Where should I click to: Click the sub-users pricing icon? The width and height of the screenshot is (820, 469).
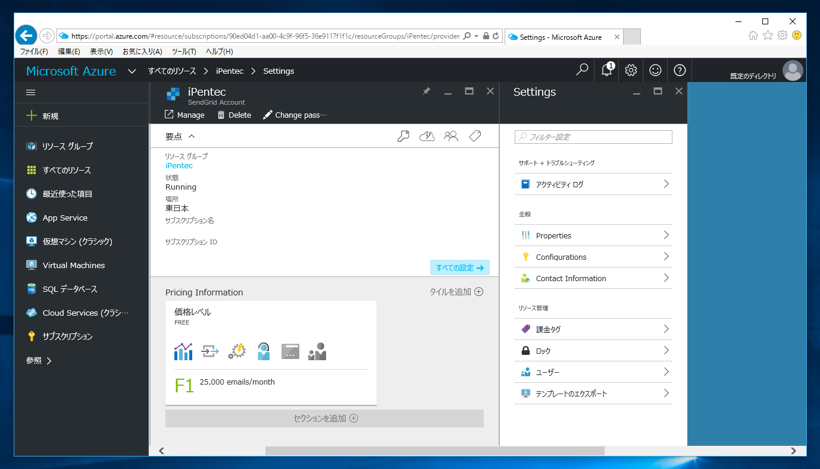click(x=317, y=351)
